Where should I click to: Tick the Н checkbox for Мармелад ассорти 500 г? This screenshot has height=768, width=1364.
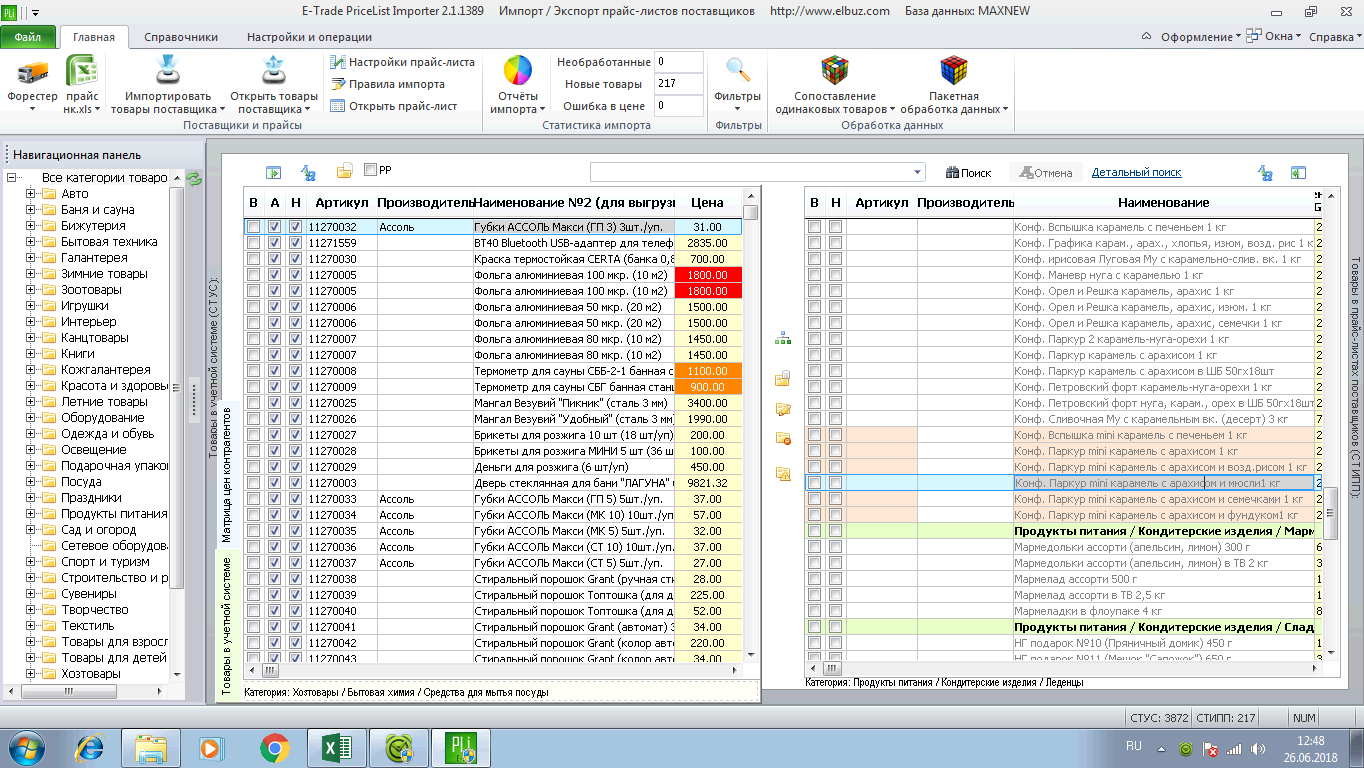click(835, 579)
